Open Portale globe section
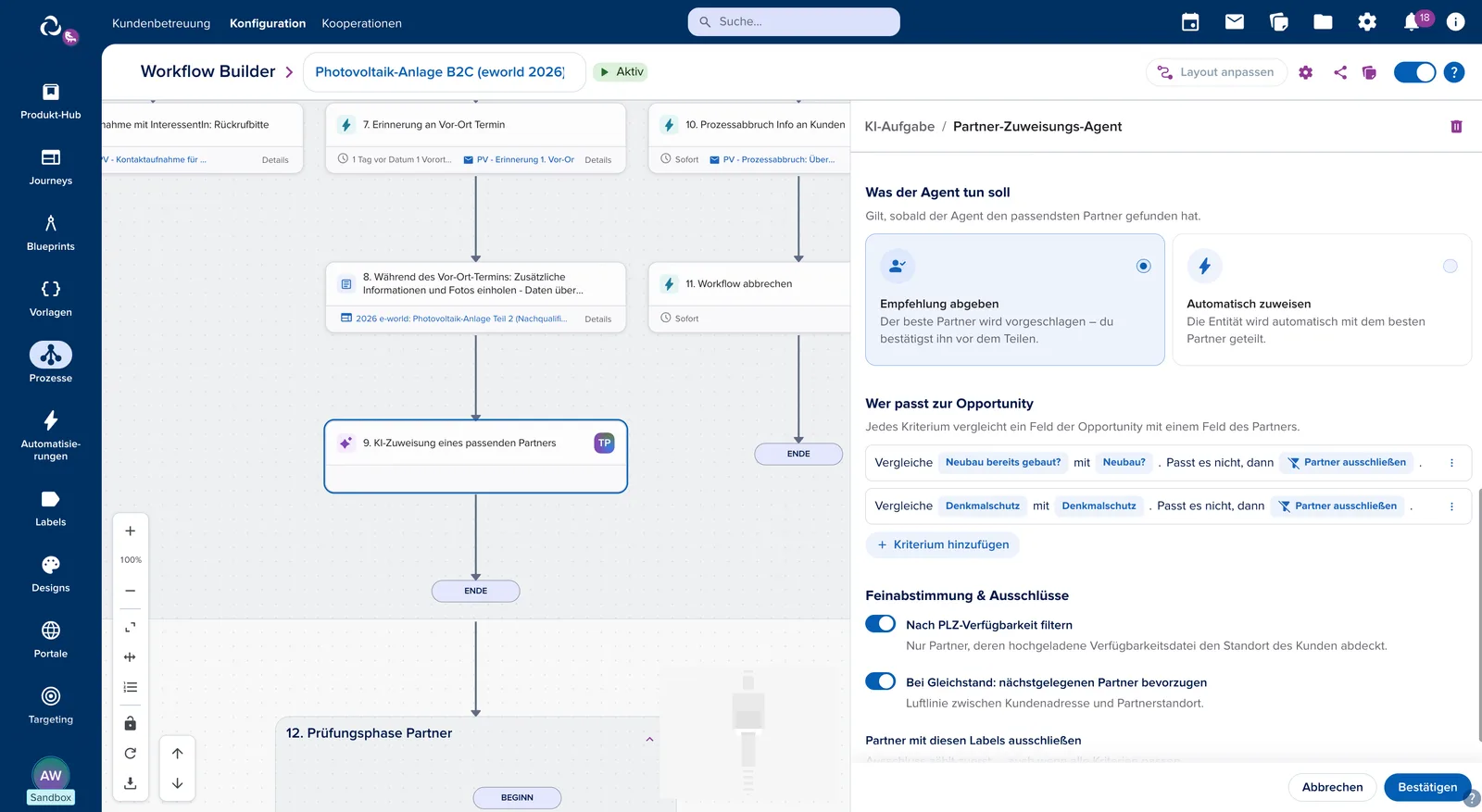Viewport: 1482px width, 812px height. (x=51, y=640)
